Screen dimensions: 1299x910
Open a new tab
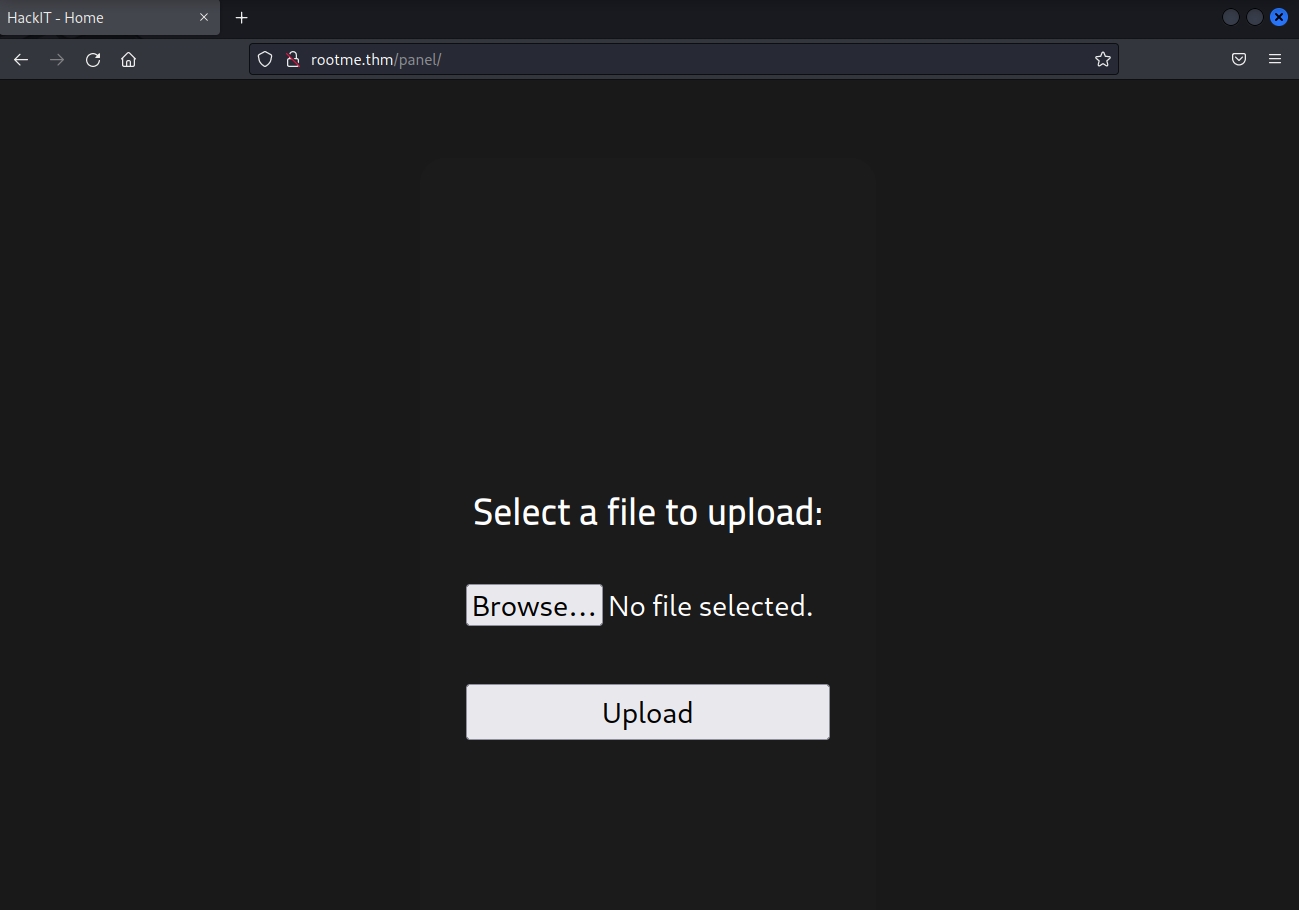pyautogui.click(x=241, y=18)
